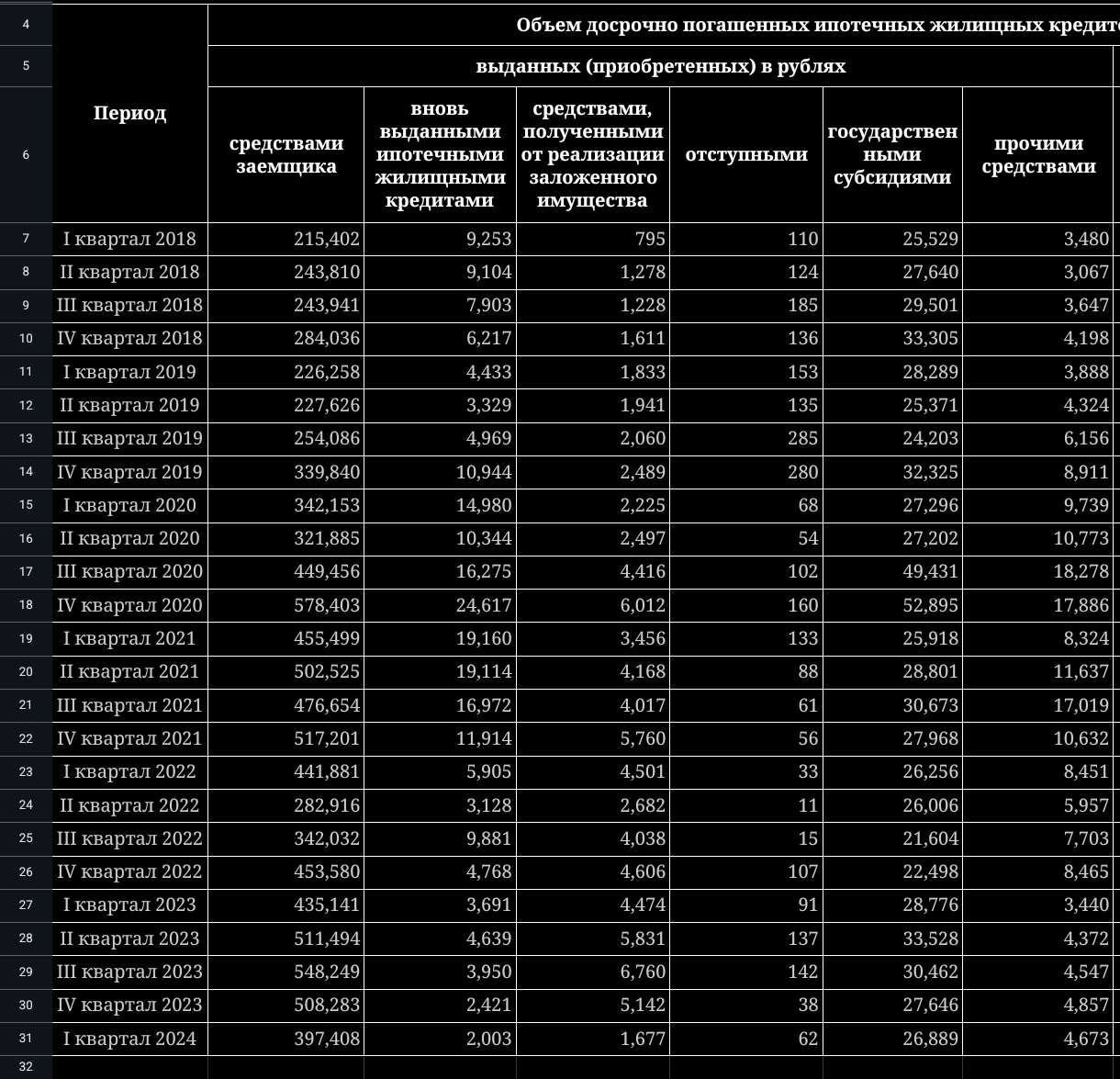The image size is (1120, 1079).
Task: Select cell IV квартал 2018
Action: pyautogui.click(x=130, y=338)
